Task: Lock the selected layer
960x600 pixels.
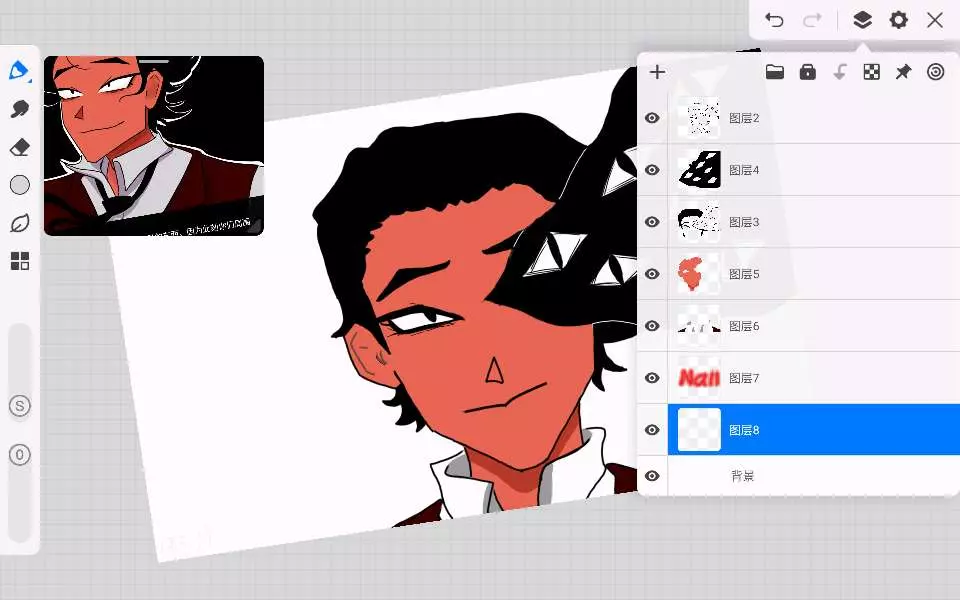Action: pos(808,72)
